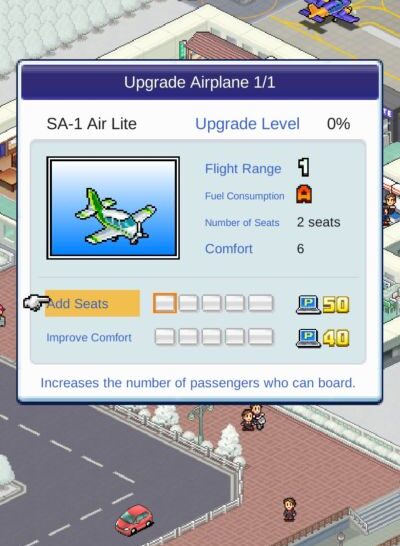This screenshot has width=400, height=546.
Task: Click the last Add Seats upgrade slot
Action: (x=260, y=303)
